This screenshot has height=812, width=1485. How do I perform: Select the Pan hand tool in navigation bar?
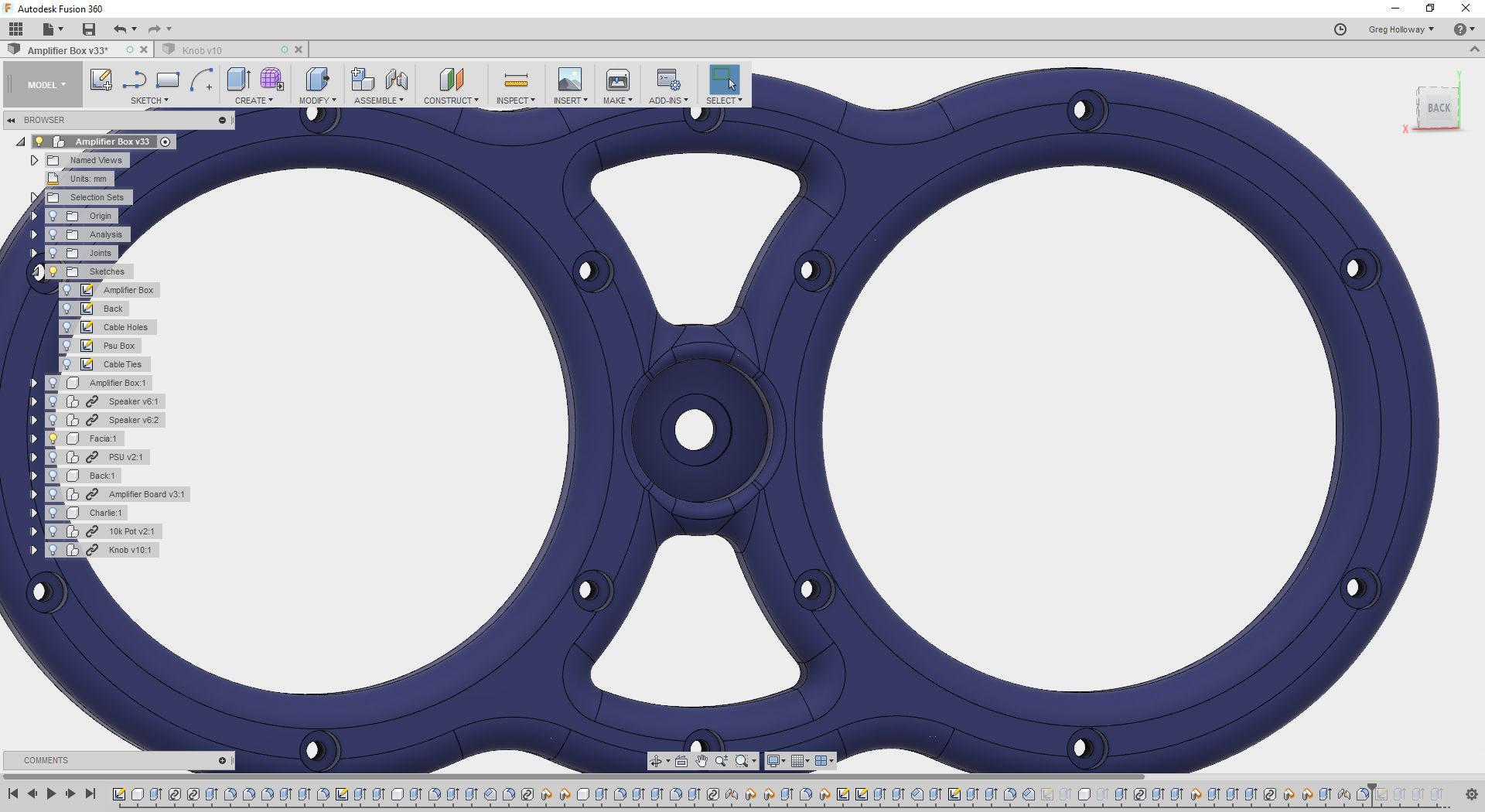pyautogui.click(x=701, y=761)
